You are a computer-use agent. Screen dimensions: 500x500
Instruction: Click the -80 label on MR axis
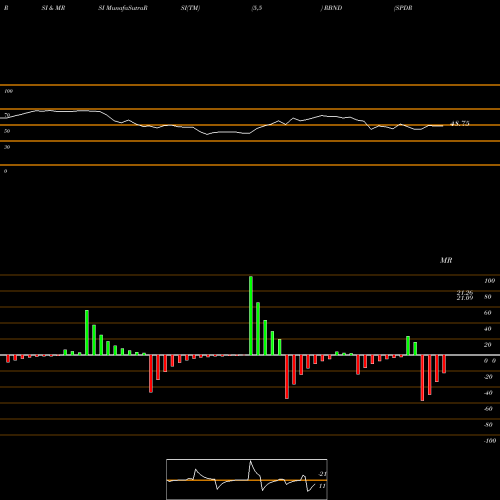coord(488,425)
